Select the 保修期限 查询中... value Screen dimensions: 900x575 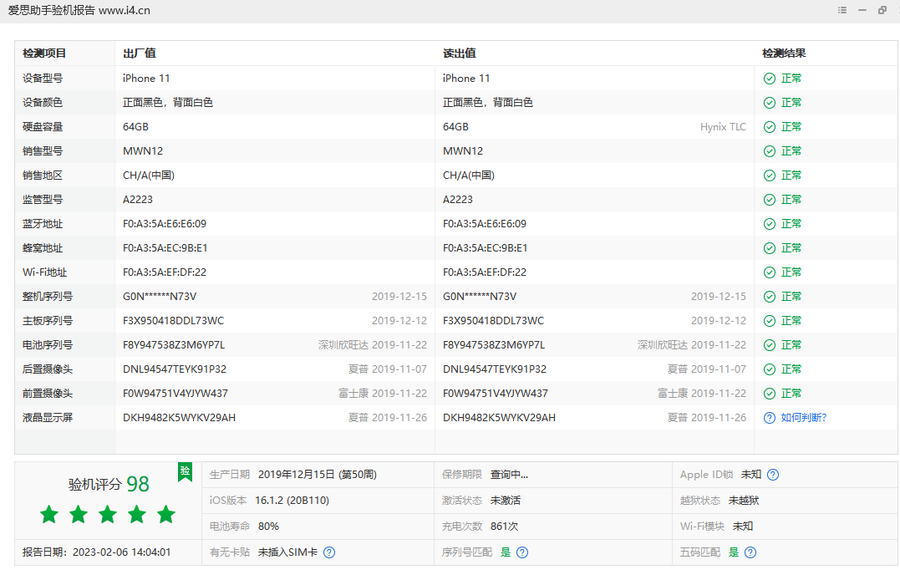pos(509,475)
